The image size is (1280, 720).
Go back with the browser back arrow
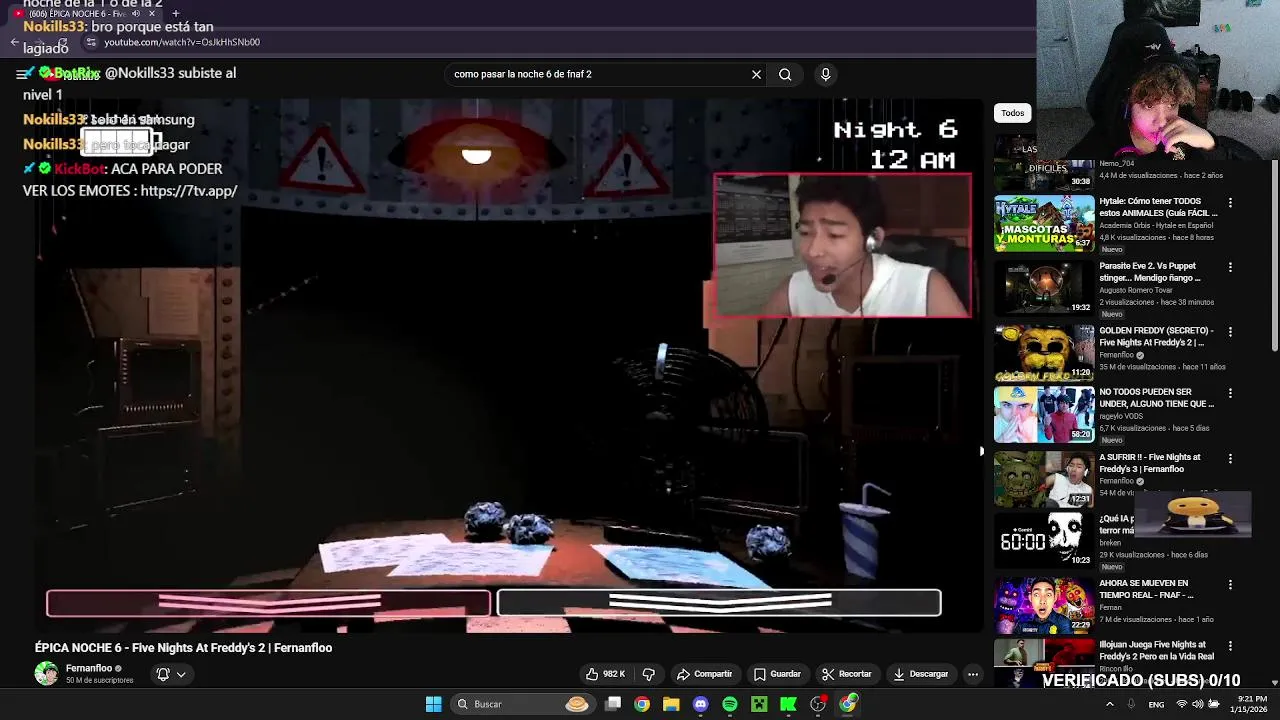pos(14,42)
